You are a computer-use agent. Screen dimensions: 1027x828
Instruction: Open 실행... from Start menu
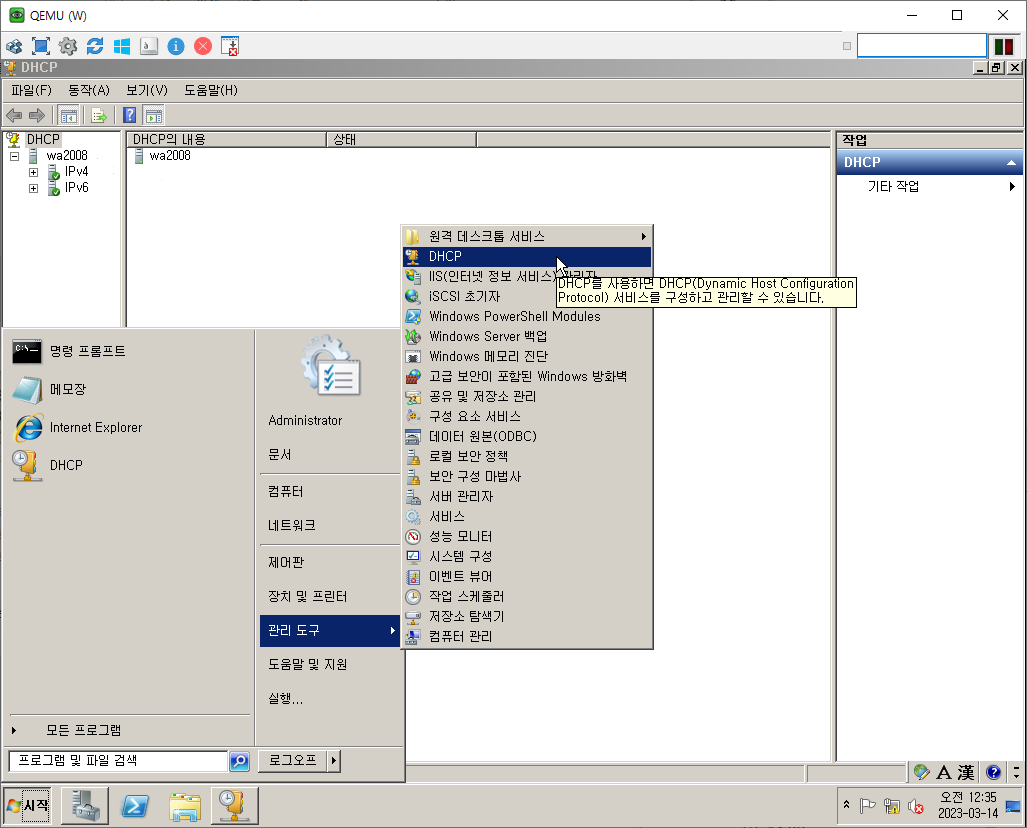click(329, 699)
